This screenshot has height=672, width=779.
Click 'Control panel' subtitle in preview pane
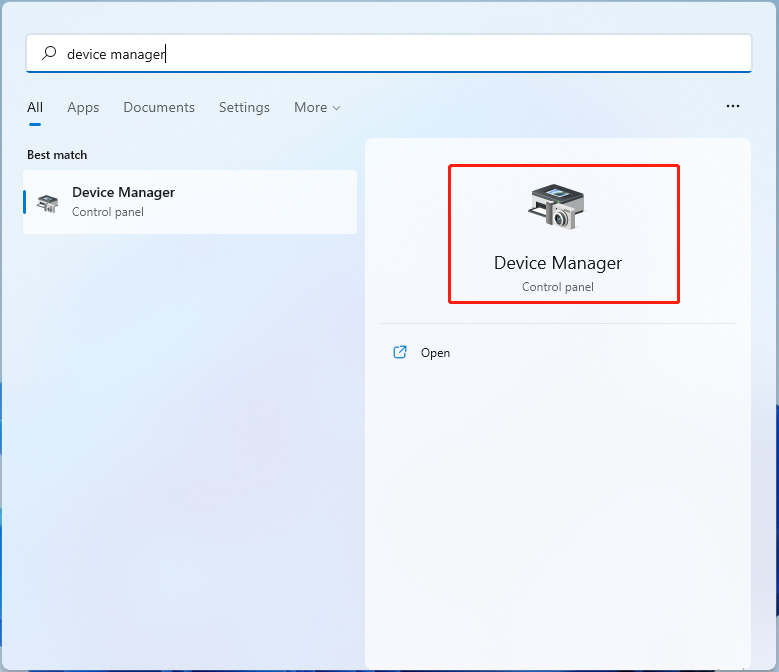tap(557, 287)
